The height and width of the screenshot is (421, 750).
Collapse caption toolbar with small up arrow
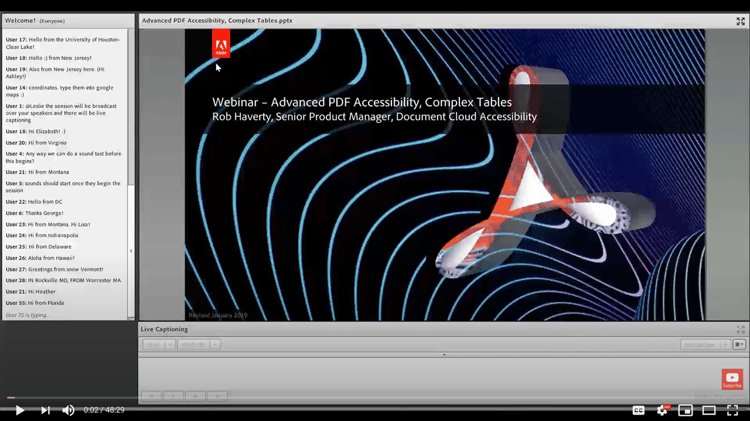[444, 355]
